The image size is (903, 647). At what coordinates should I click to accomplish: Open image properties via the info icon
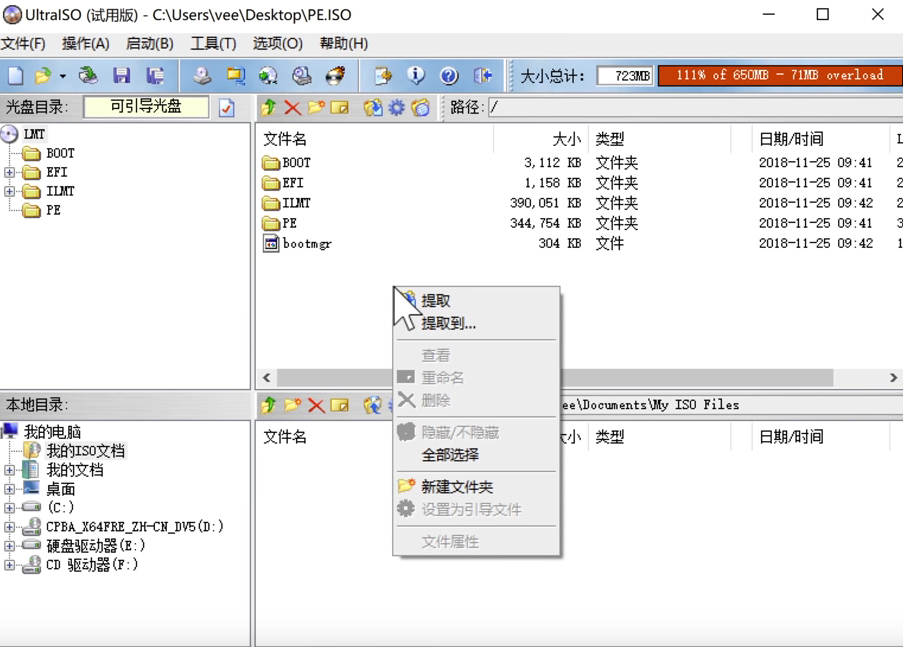pyautogui.click(x=416, y=75)
